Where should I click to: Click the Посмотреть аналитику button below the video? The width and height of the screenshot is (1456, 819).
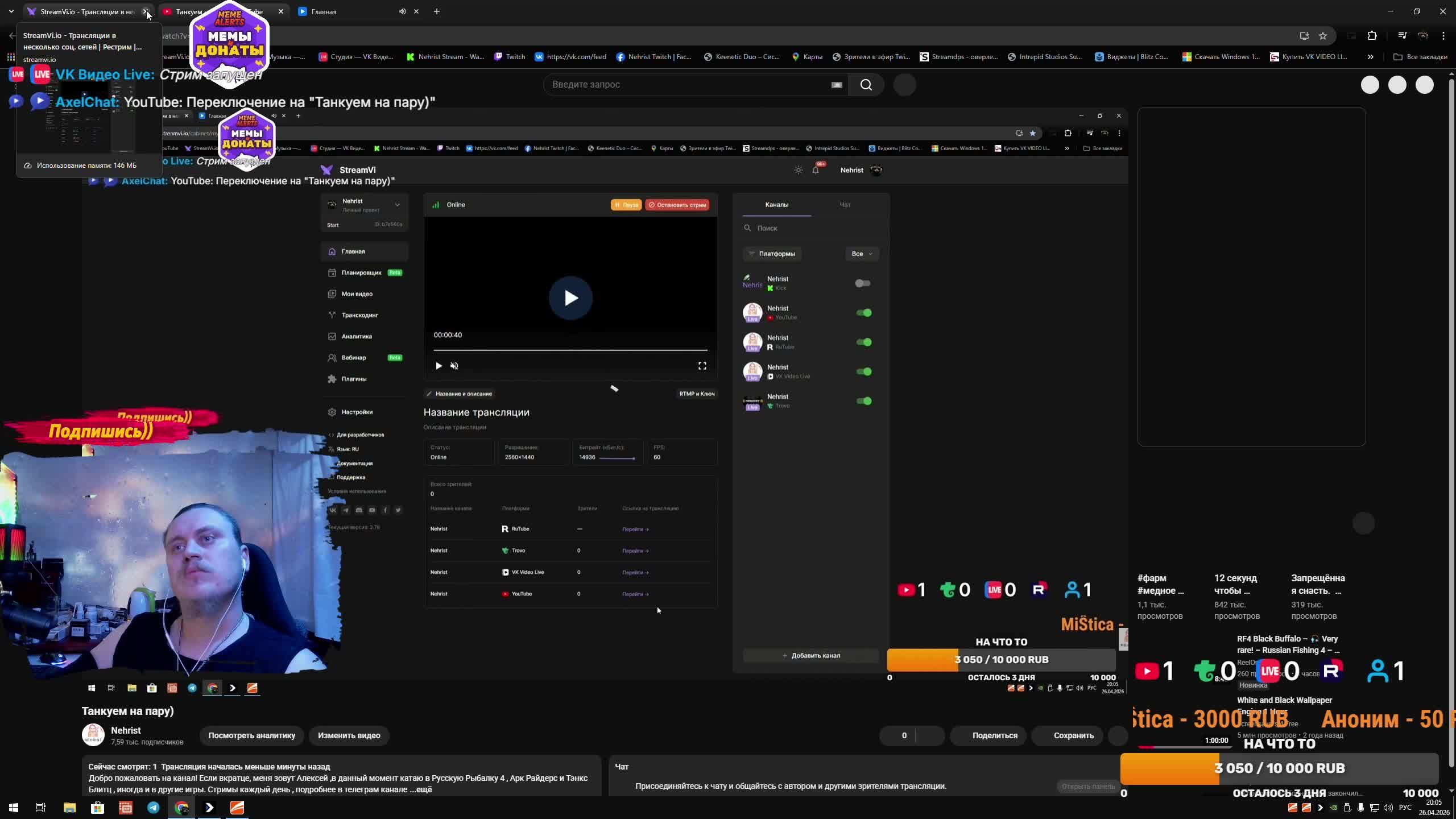pyautogui.click(x=251, y=736)
